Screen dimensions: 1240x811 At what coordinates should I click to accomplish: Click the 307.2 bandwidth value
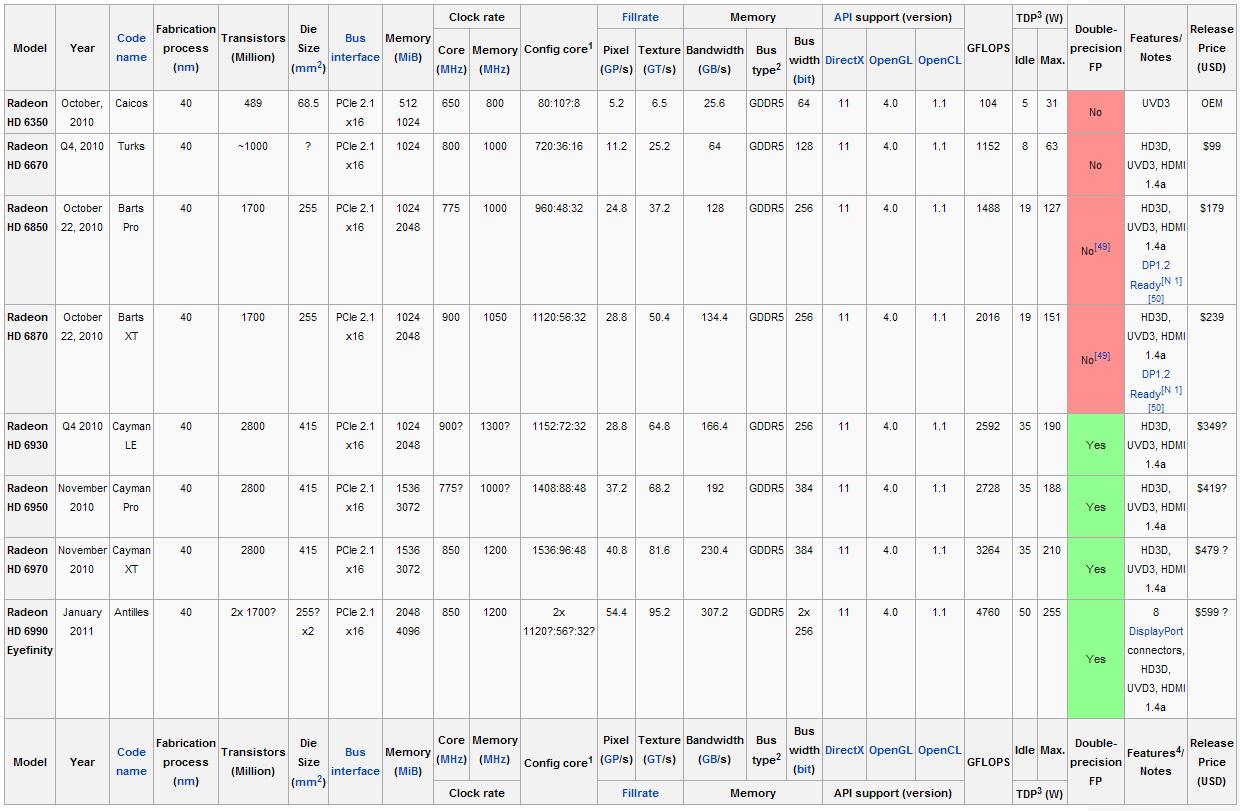[715, 612]
